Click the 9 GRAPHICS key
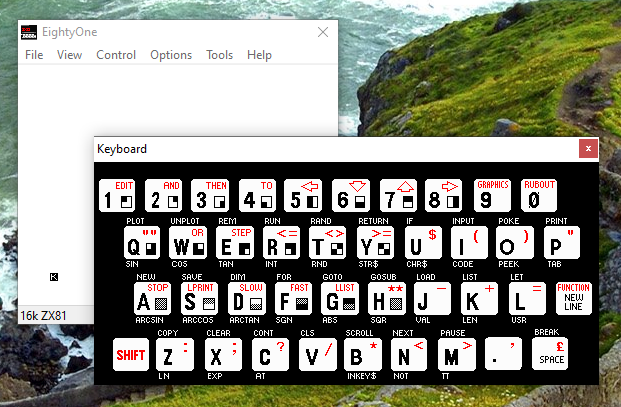The width and height of the screenshot is (621, 407). (492, 196)
